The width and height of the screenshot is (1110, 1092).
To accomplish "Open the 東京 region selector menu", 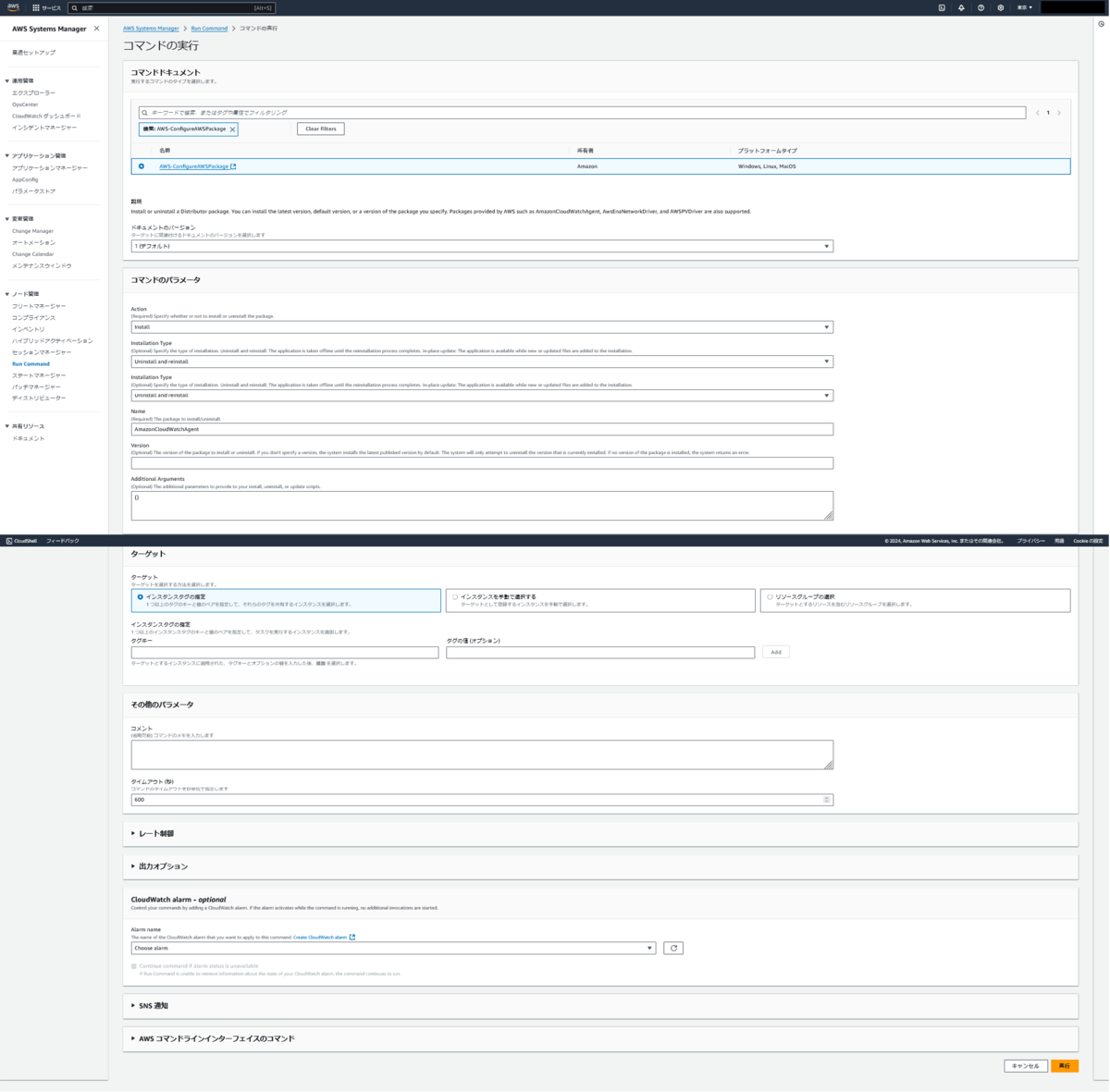I will tap(1024, 6).
